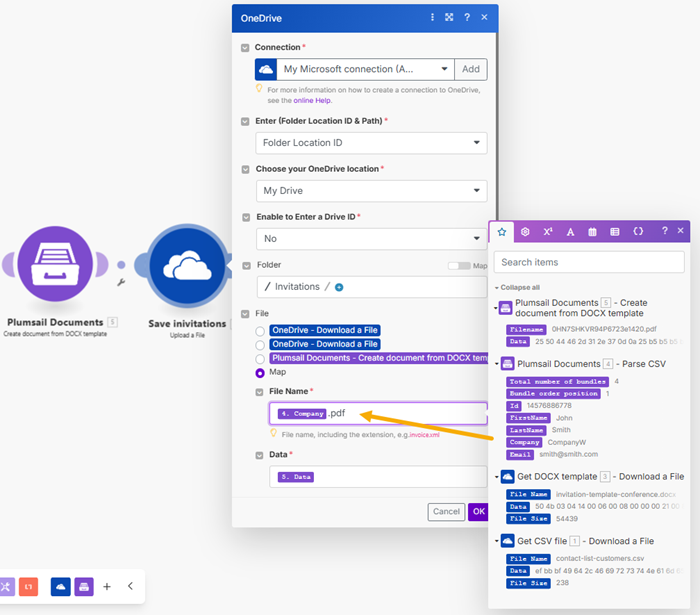Toggle the Connection field checkbox
This screenshot has height=615, width=700.
tap(245, 48)
